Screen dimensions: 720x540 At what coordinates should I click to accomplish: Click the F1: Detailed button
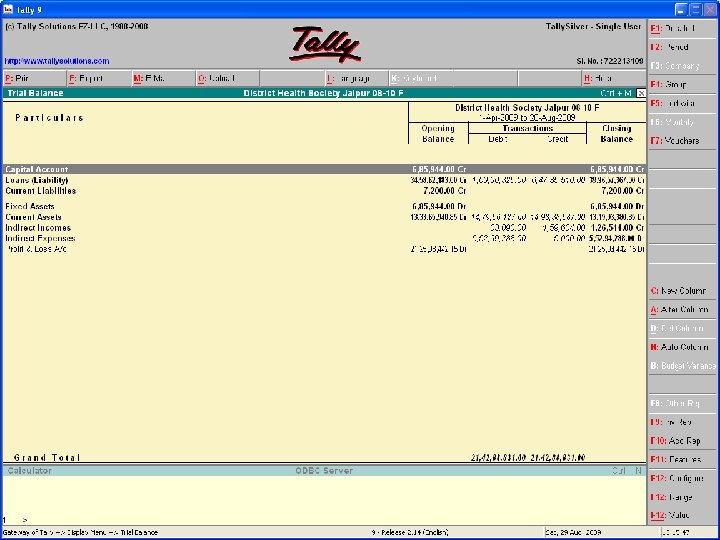point(682,28)
